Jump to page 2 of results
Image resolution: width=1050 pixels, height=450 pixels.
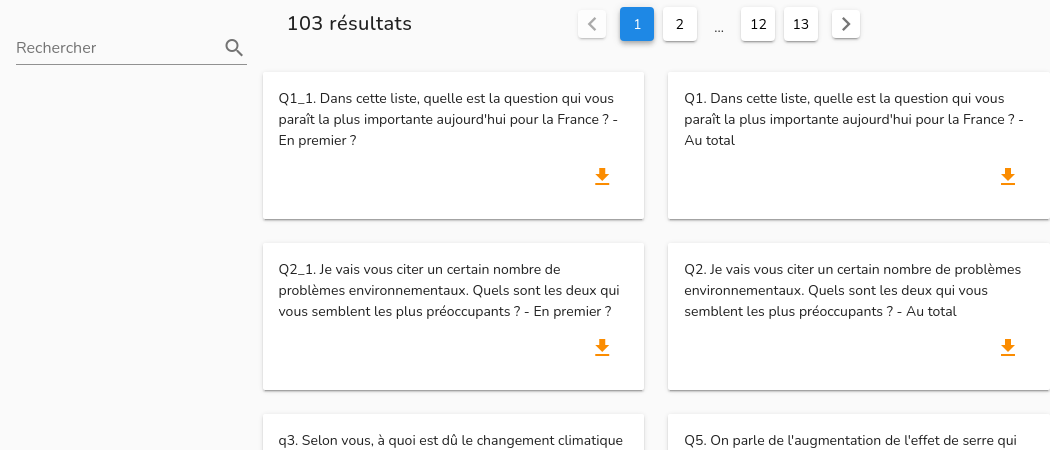coord(680,24)
